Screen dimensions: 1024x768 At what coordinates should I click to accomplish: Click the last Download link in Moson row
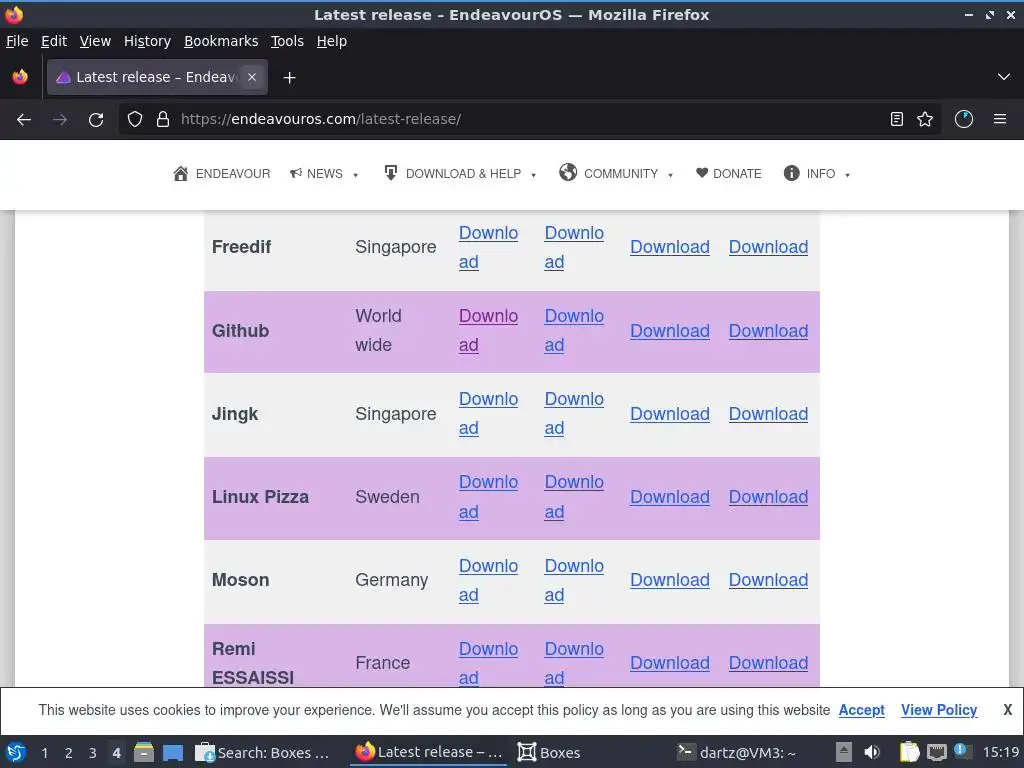tap(768, 580)
